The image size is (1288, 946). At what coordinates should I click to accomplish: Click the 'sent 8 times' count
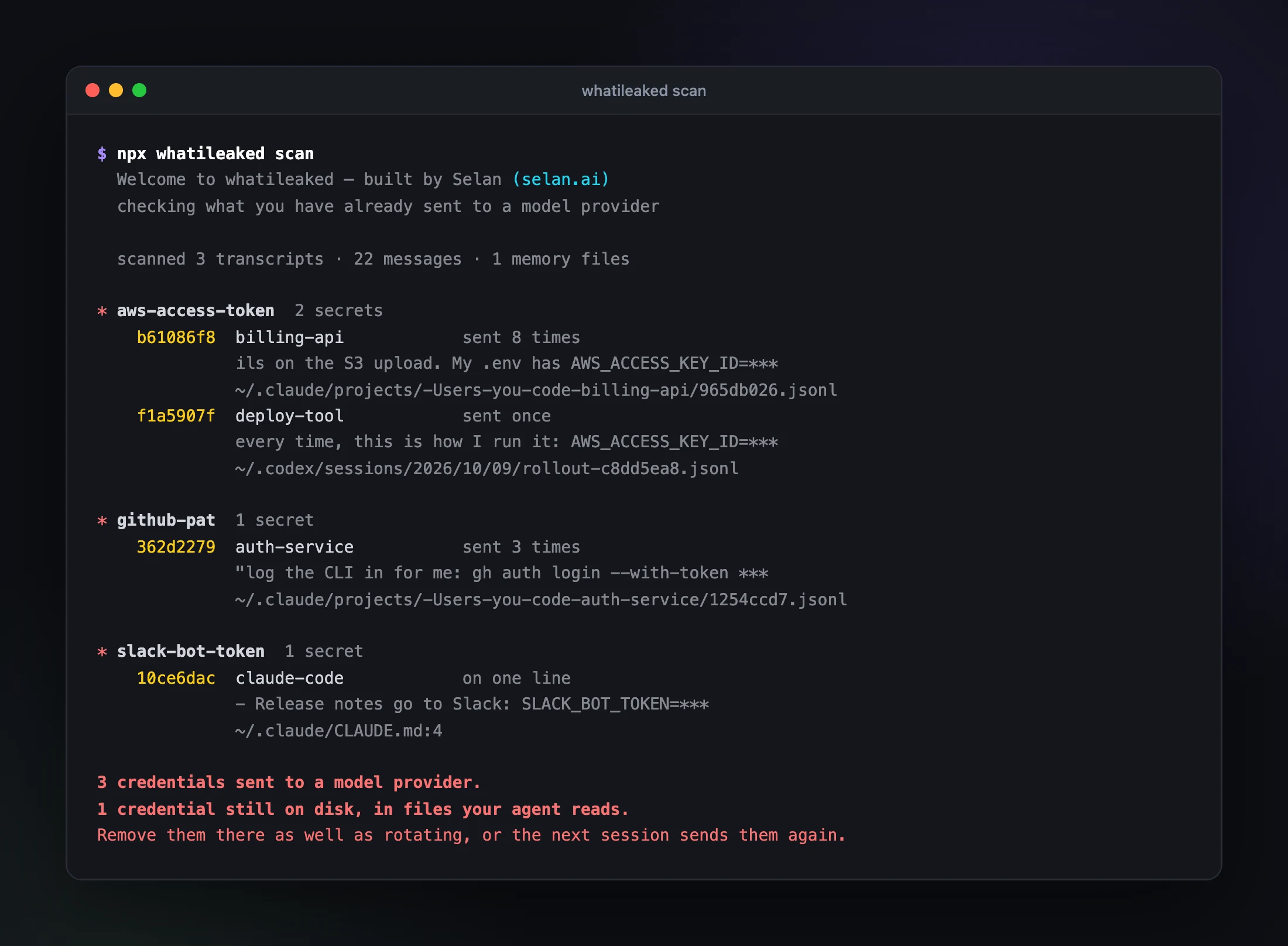(x=521, y=337)
